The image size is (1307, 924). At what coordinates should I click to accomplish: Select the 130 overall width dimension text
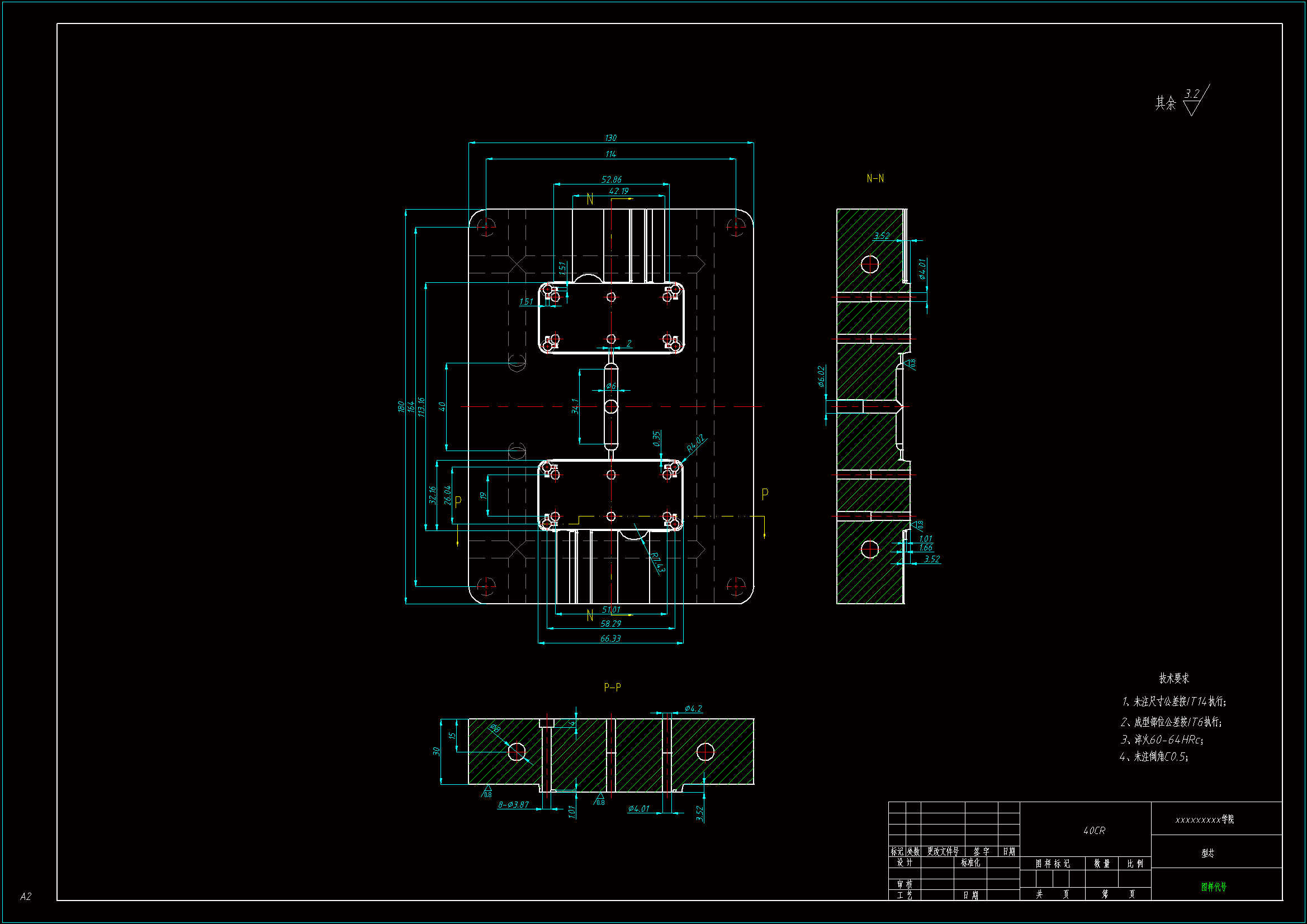pos(610,138)
